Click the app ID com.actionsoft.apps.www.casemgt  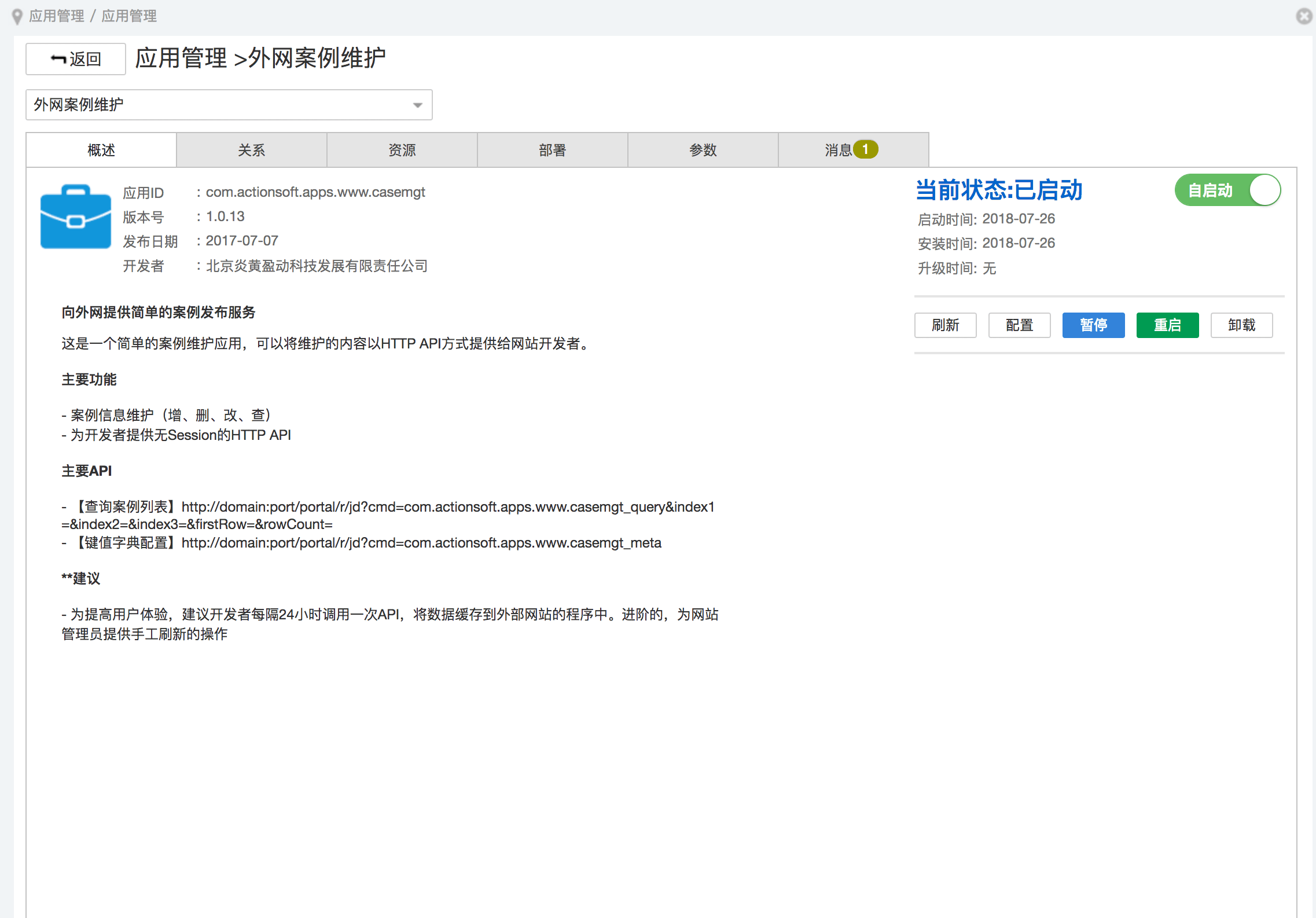[x=315, y=192]
